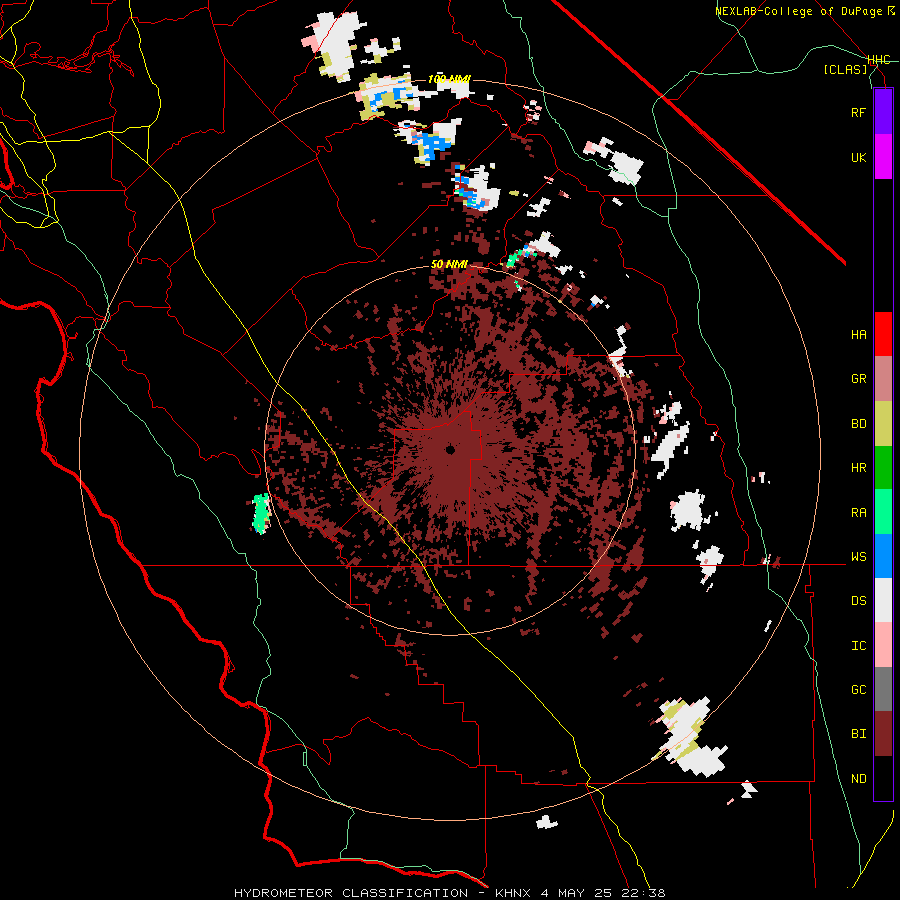Select the olive BD legend color swatch
900x900 pixels.
[x=883, y=424]
